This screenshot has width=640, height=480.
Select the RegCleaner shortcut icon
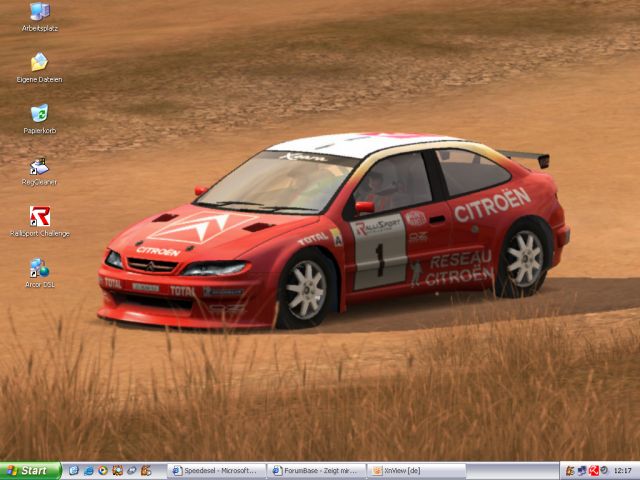(40, 165)
